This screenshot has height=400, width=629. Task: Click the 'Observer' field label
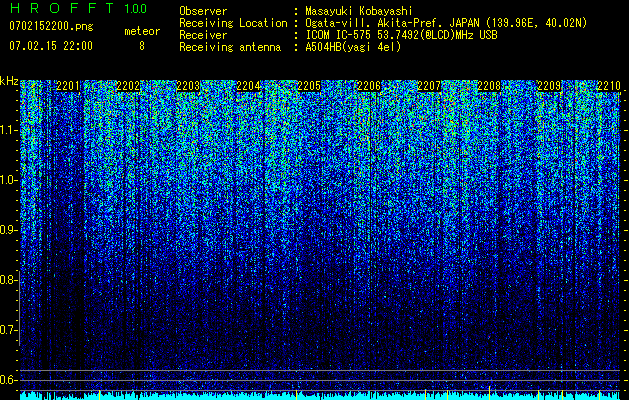coord(203,11)
